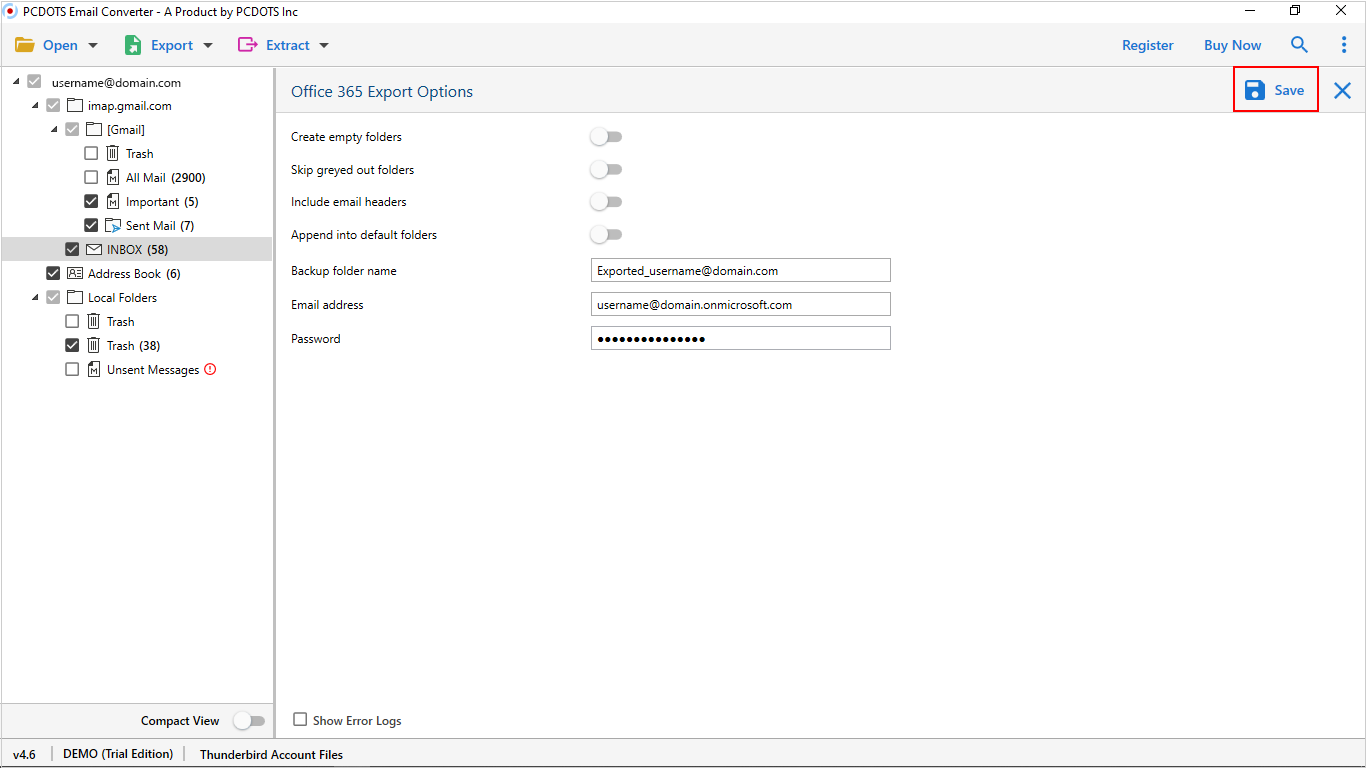The width and height of the screenshot is (1366, 768).
Task: Click the search magnifier icon
Action: pos(1299,45)
